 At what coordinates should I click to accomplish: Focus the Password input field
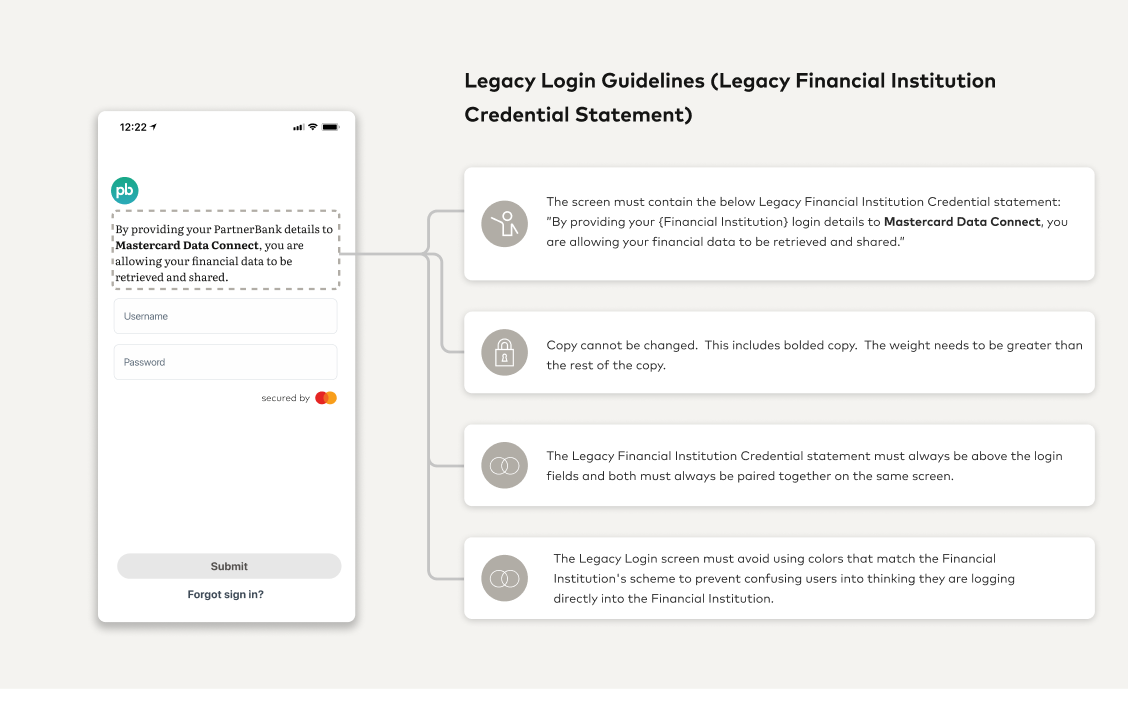point(225,362)
